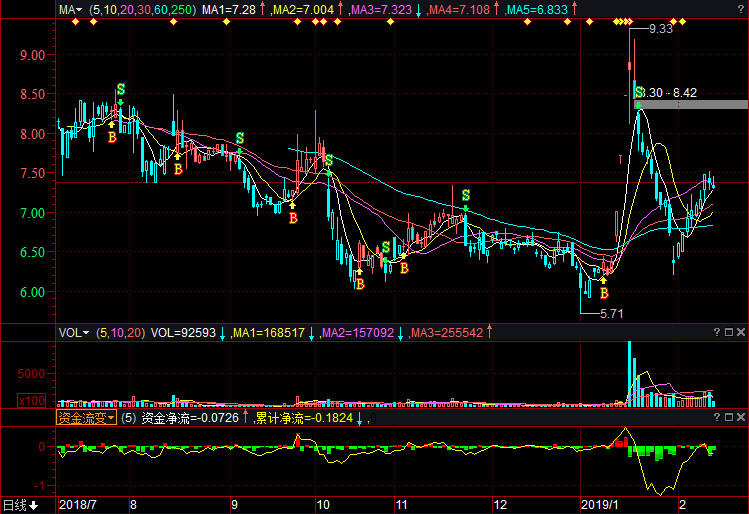Click the MA parameters (5,10,20,30,60,250)

coord(140,9)
